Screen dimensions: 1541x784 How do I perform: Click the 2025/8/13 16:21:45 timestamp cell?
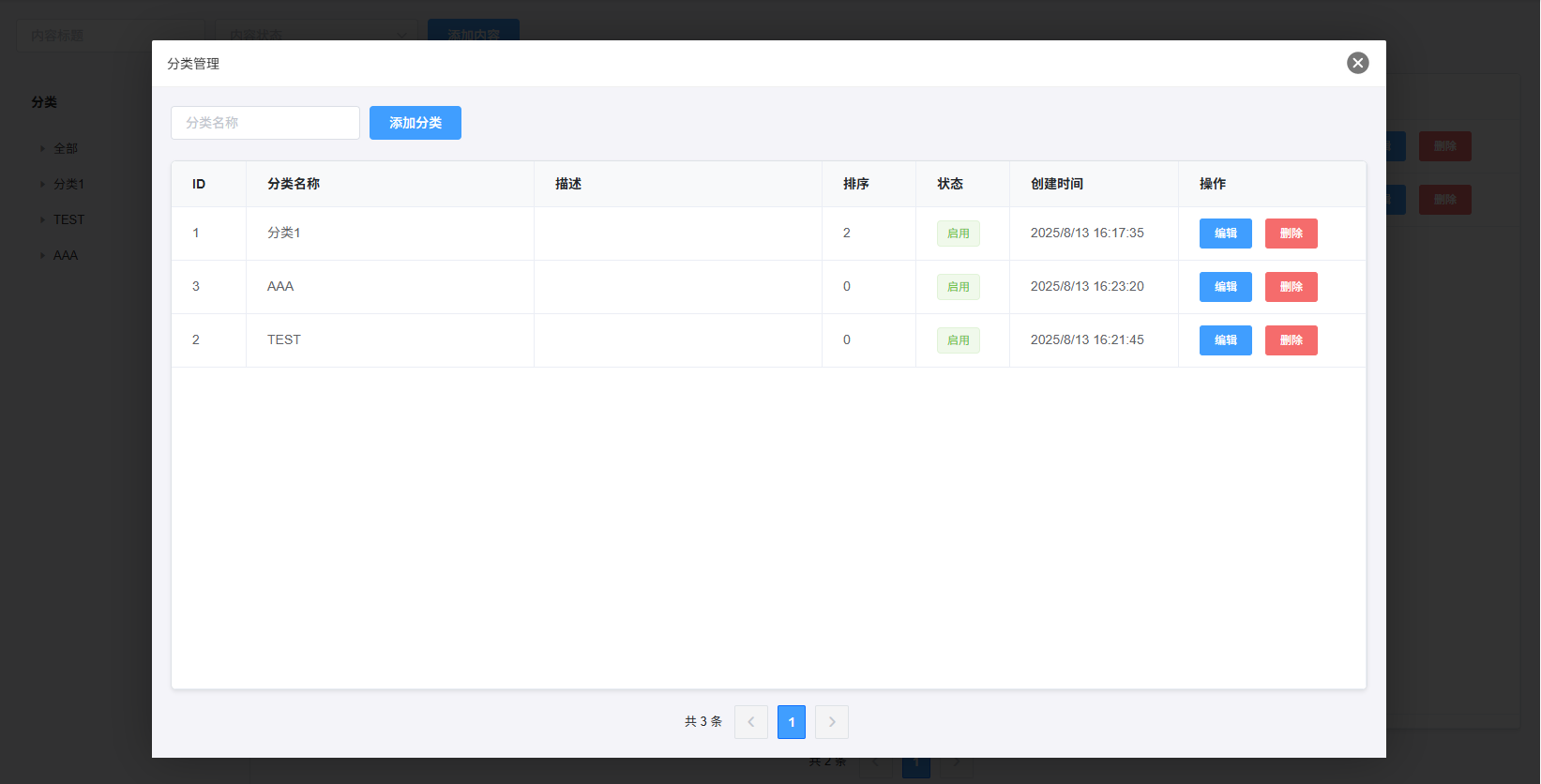pyautogui.click(x=1087, y=340)
